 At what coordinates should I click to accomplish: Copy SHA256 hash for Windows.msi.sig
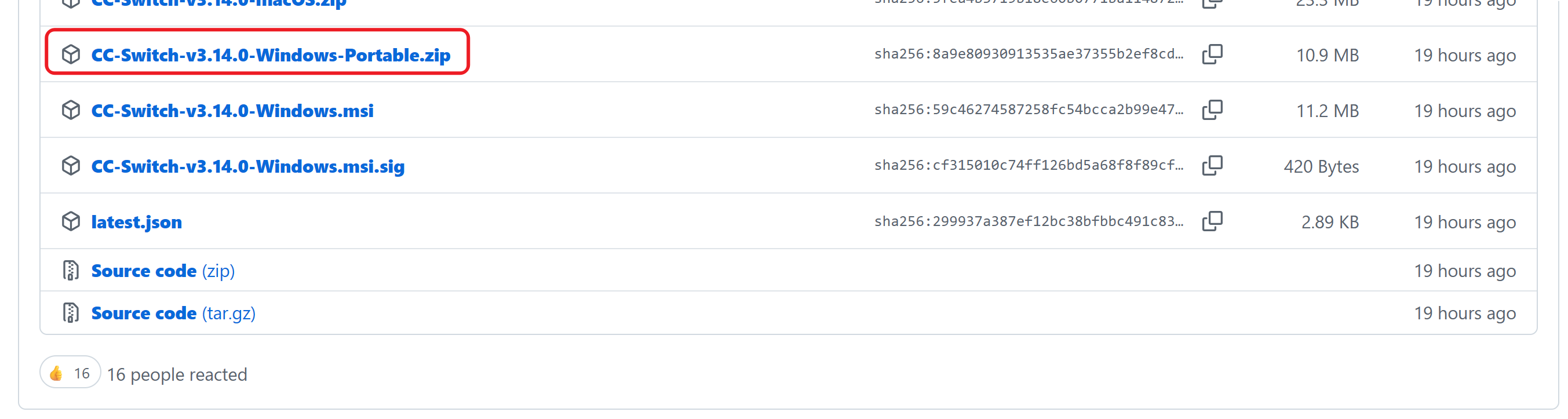point(1211,166)
